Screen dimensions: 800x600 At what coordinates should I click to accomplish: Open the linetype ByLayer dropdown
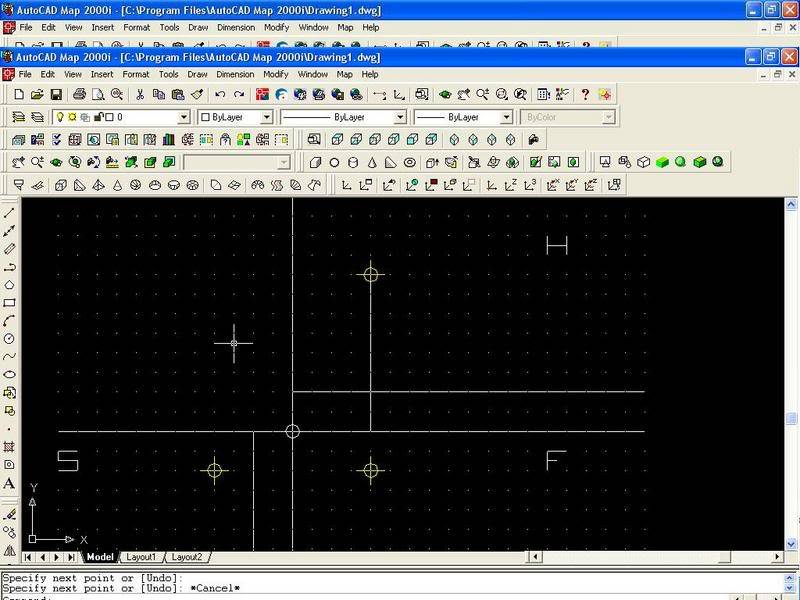pyautogui.click(x=400, y=117)
